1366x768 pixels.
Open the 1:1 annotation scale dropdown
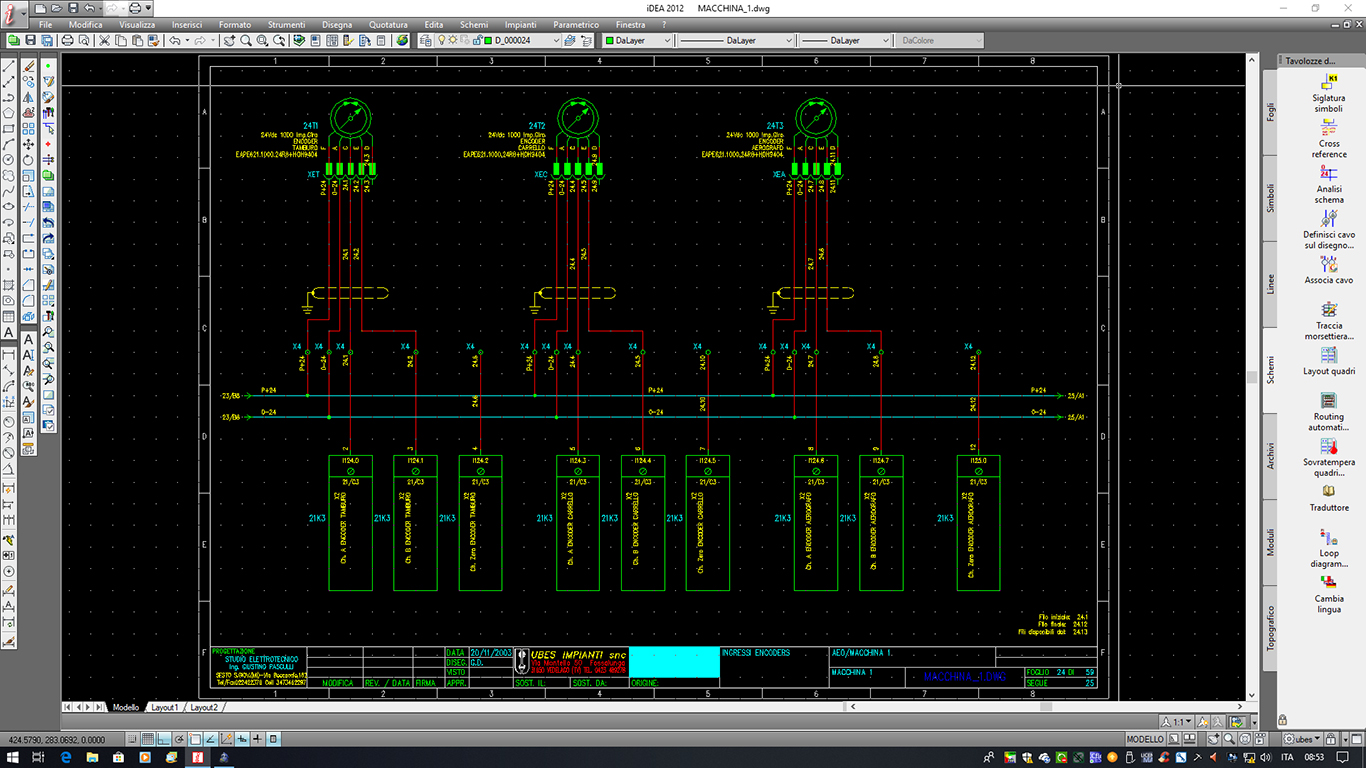(x=1176, y=722)
